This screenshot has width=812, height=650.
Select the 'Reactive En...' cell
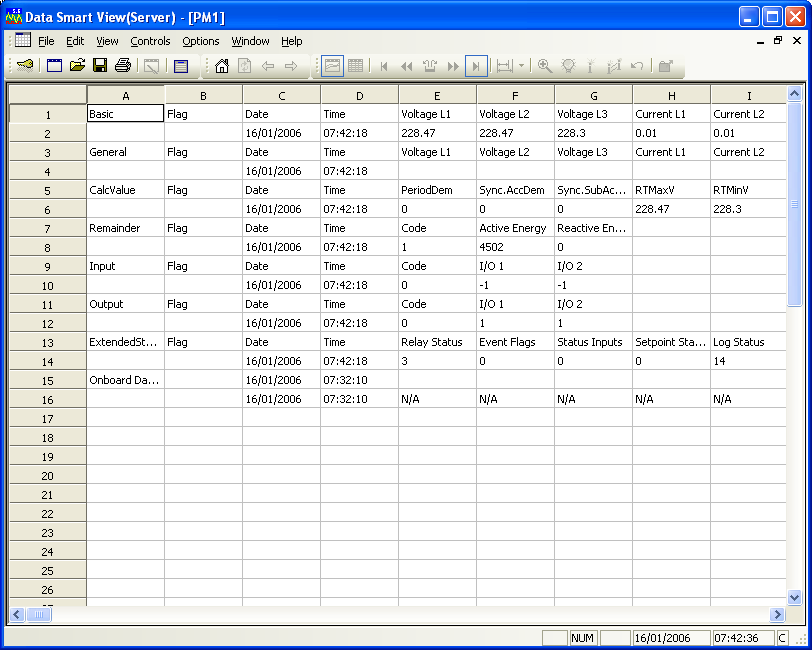(593, 228)
